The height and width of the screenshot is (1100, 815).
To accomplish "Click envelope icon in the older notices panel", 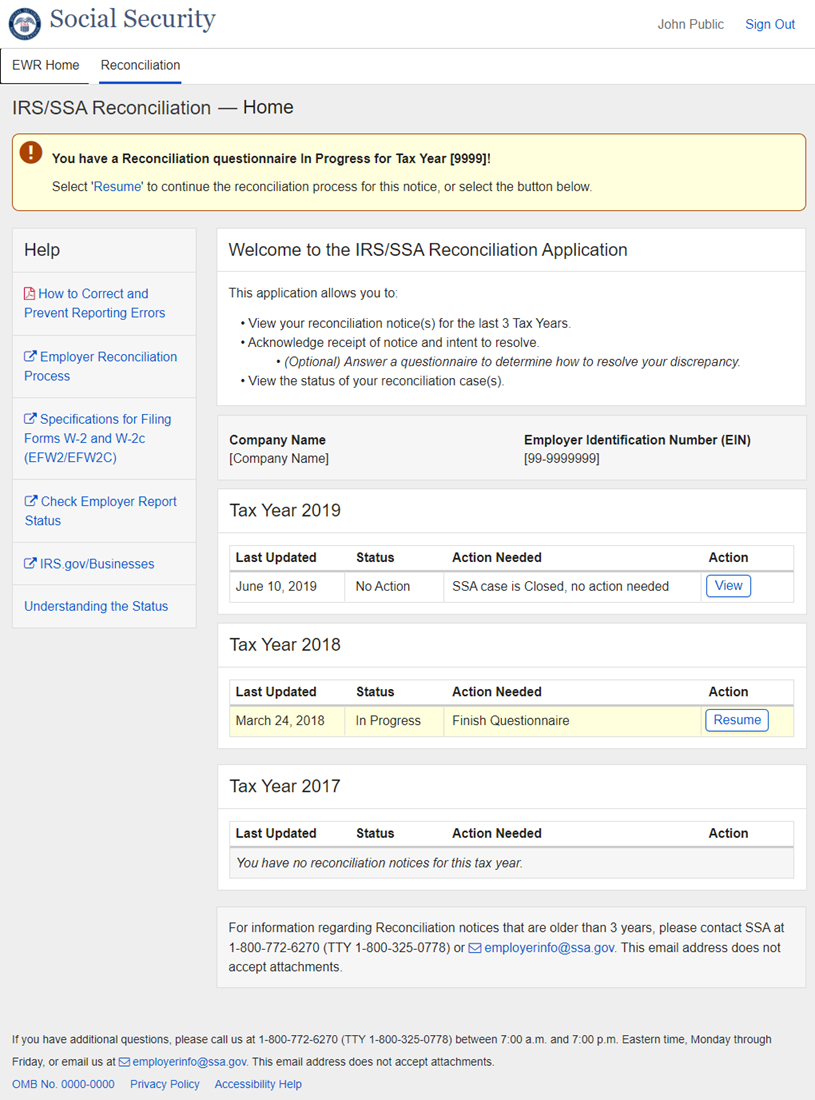I will click(x=475, y=948).
